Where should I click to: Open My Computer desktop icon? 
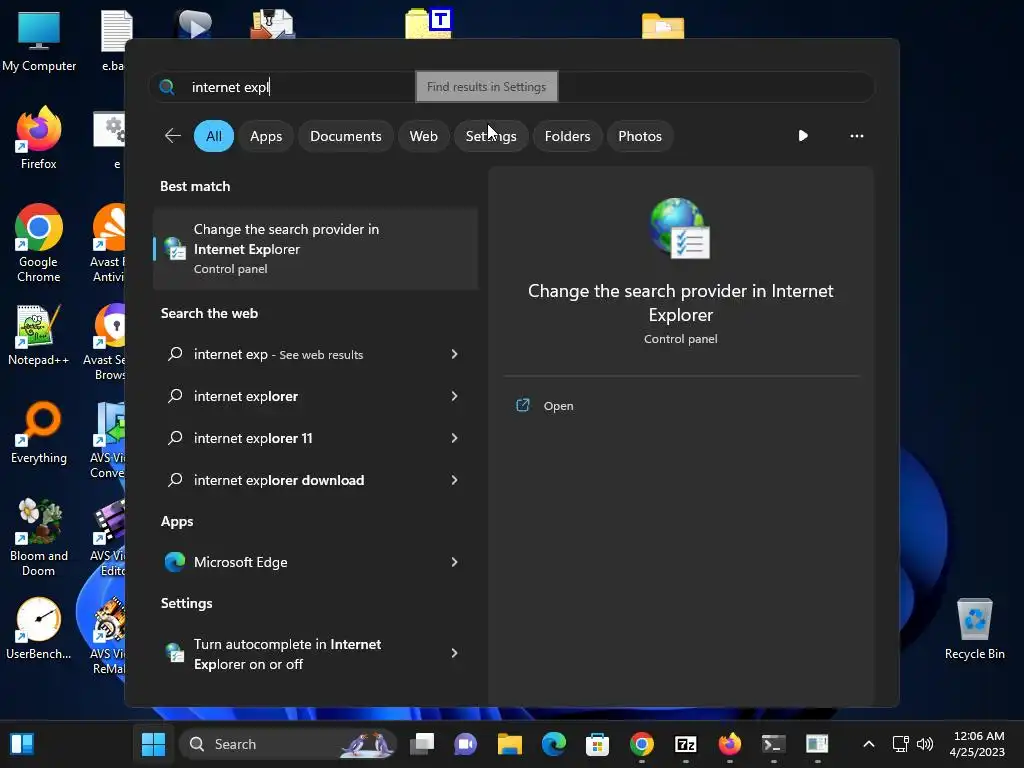click(39, 40)
